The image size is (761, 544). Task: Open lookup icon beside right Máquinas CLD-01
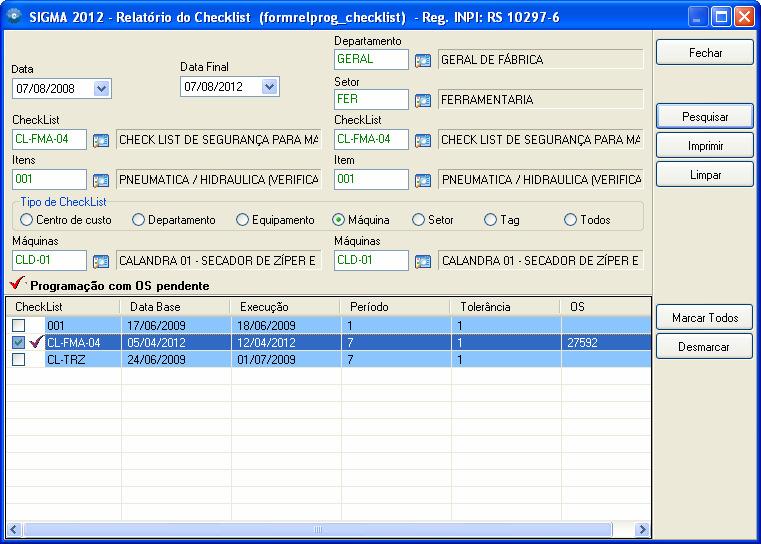423,262
